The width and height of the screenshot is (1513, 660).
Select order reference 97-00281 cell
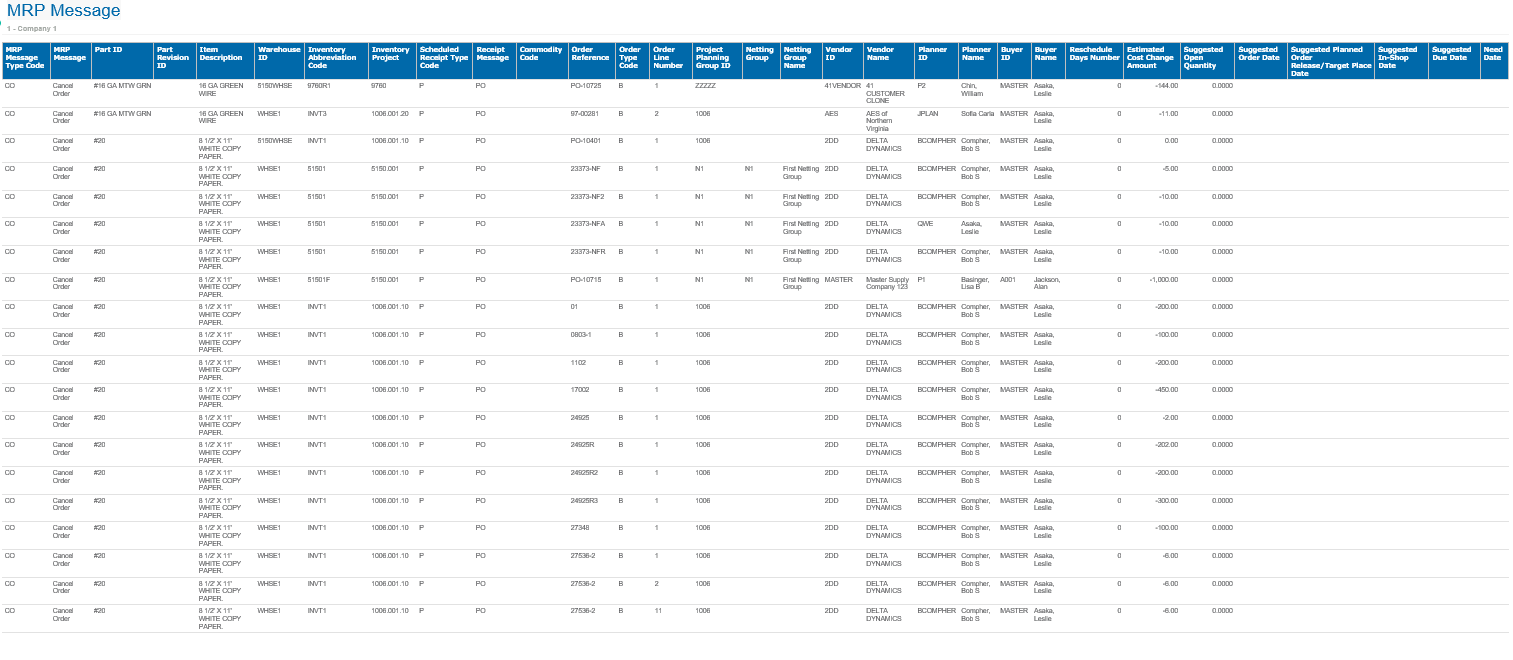click(x=584, y=114)
